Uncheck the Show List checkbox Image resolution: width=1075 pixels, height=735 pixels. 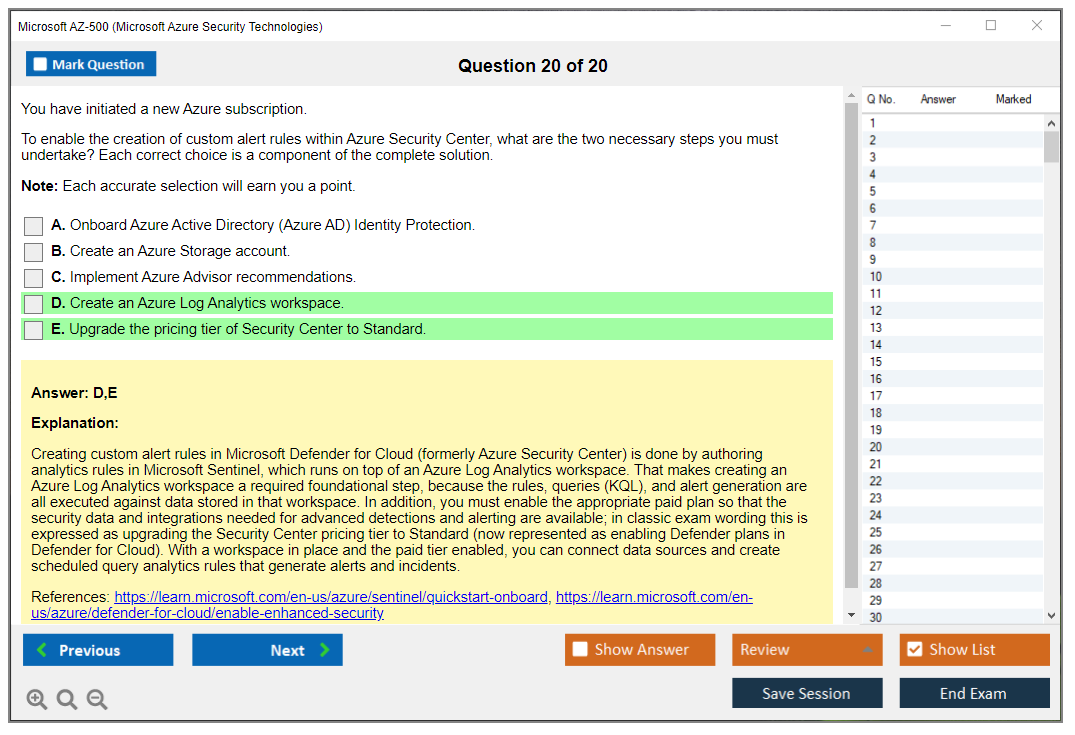[x=914, y=650]
